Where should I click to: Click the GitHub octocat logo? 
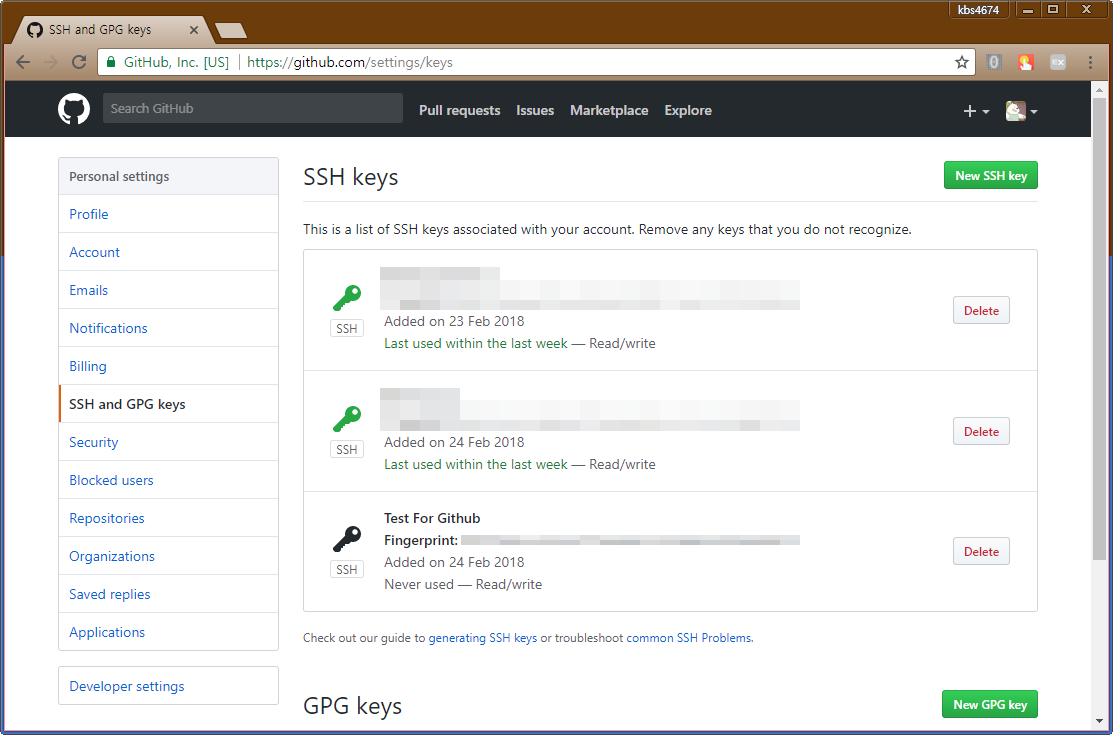click(74, 109)
